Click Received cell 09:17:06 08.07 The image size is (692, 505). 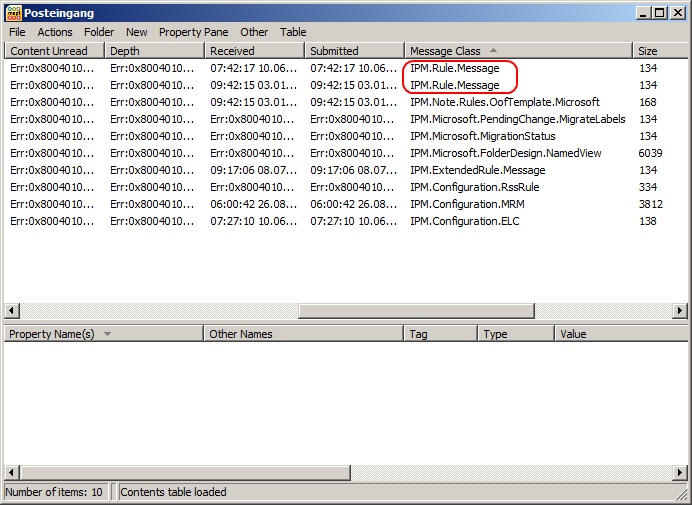click(253, 170)
